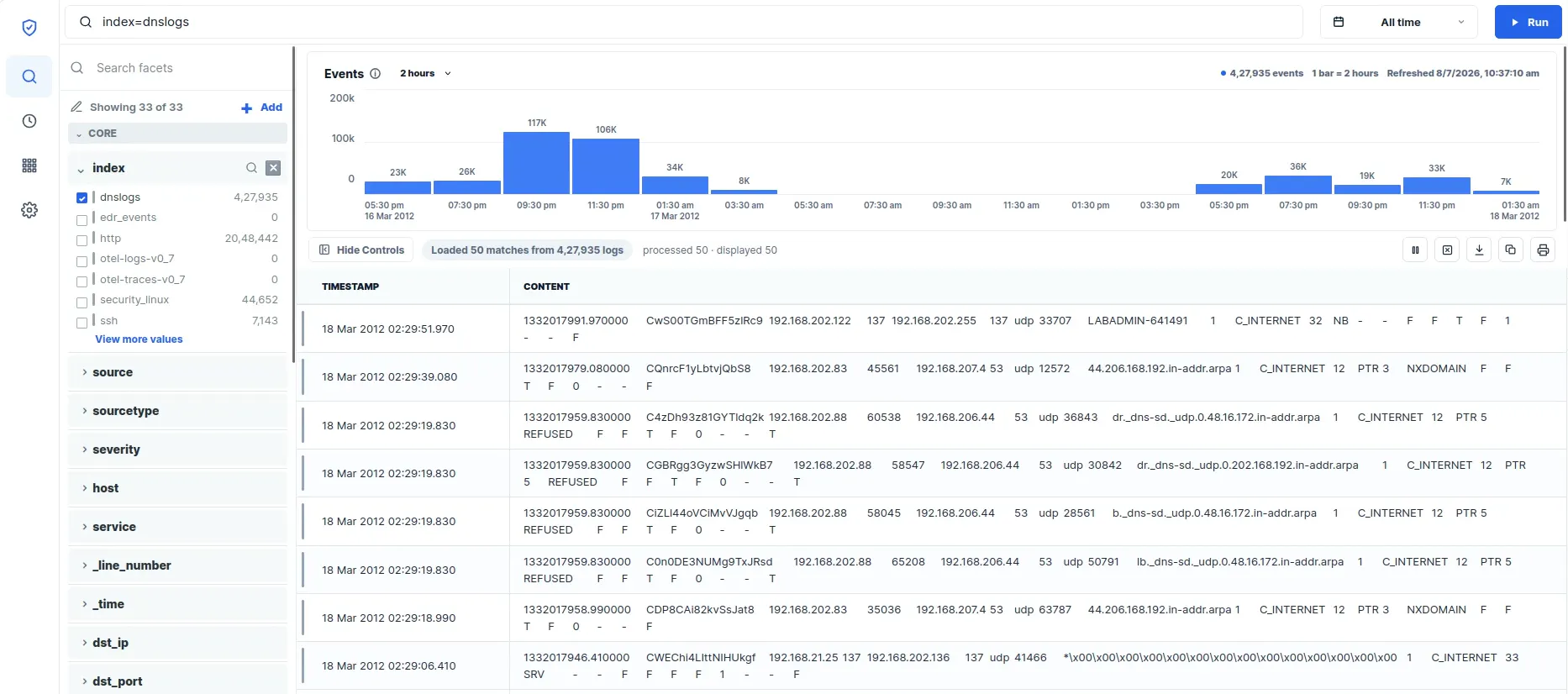
Task: Expand the severity facet
Action: pos(177,450)
